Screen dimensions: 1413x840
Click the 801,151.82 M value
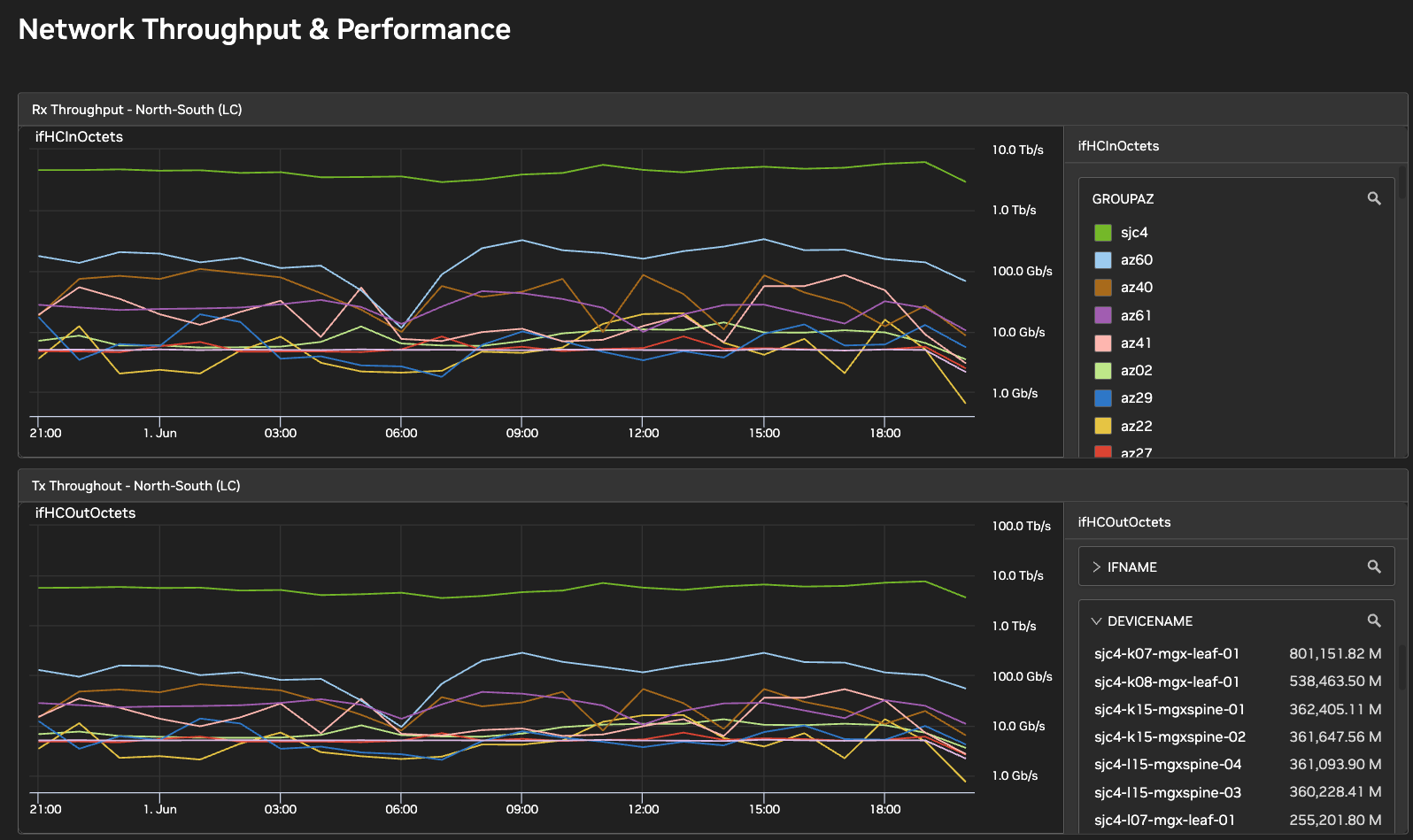[x=1335, y=654]
